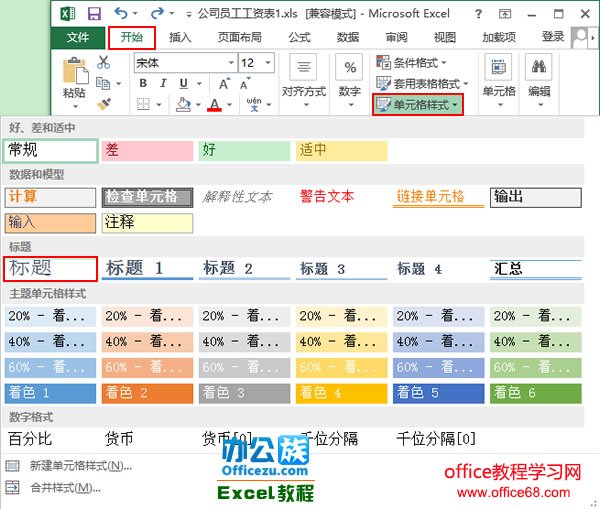Select the 检查单元格 check cell style
The width and height of the screenshot is (600, 509).
147,197
